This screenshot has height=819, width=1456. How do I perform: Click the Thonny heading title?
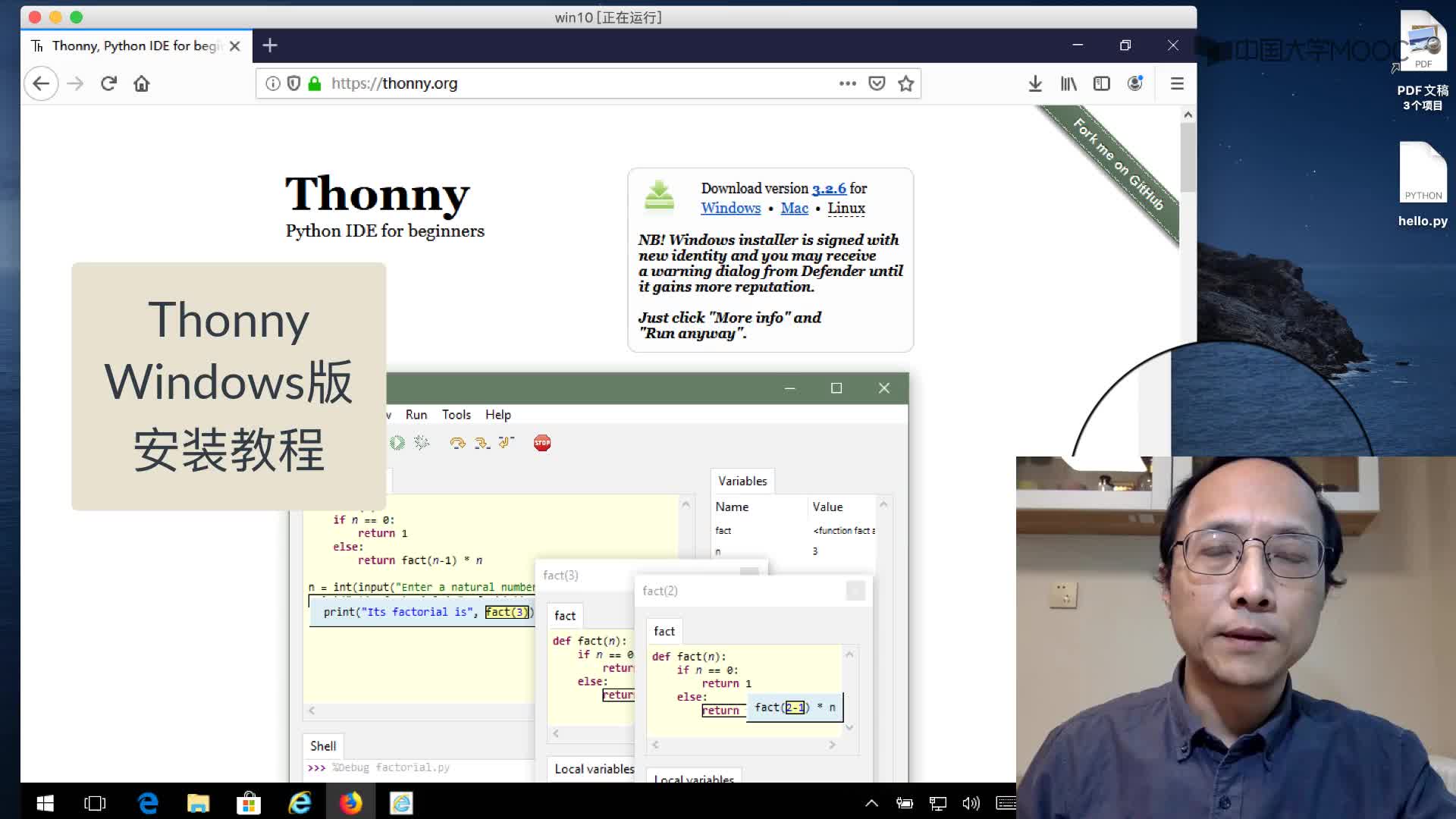coord(377,194)
